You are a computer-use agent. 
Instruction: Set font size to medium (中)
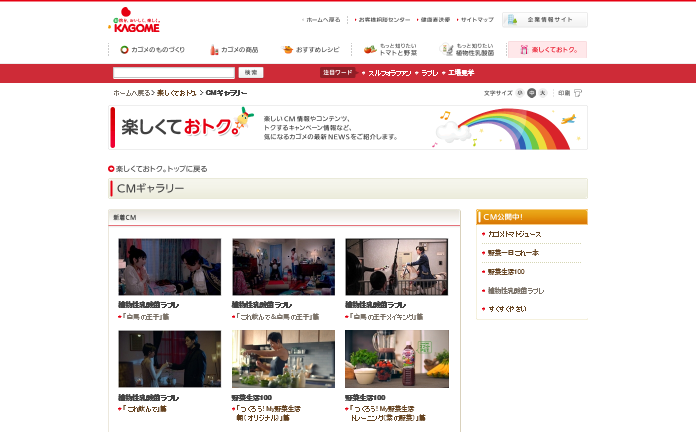531,93
